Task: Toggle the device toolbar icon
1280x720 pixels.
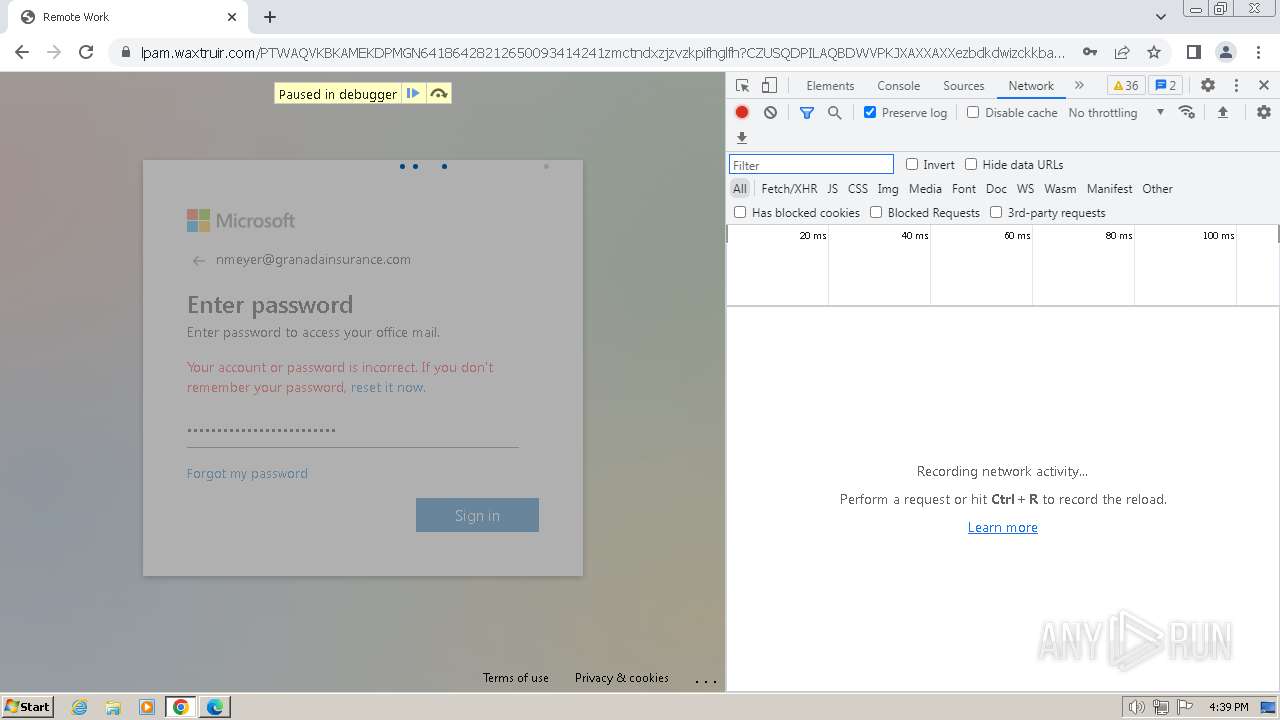Action: point(769,86)
